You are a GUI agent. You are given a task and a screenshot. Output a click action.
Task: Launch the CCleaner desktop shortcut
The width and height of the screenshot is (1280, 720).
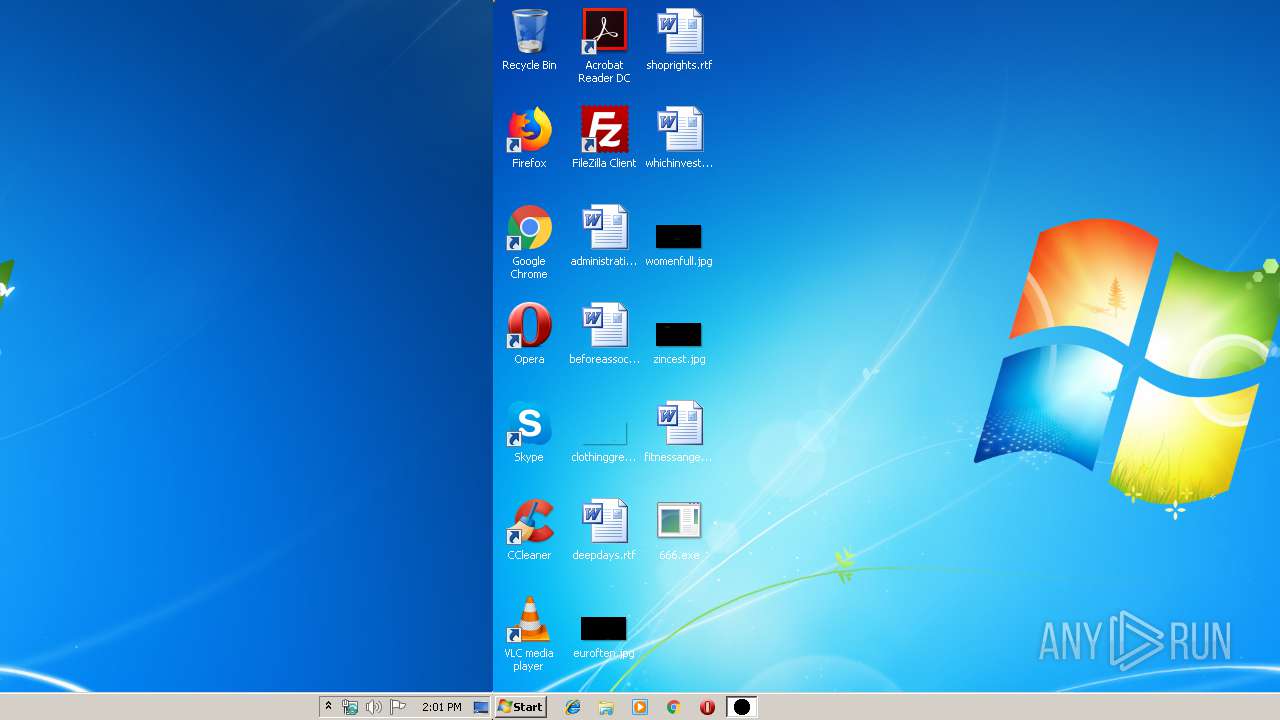click(529, 530)
